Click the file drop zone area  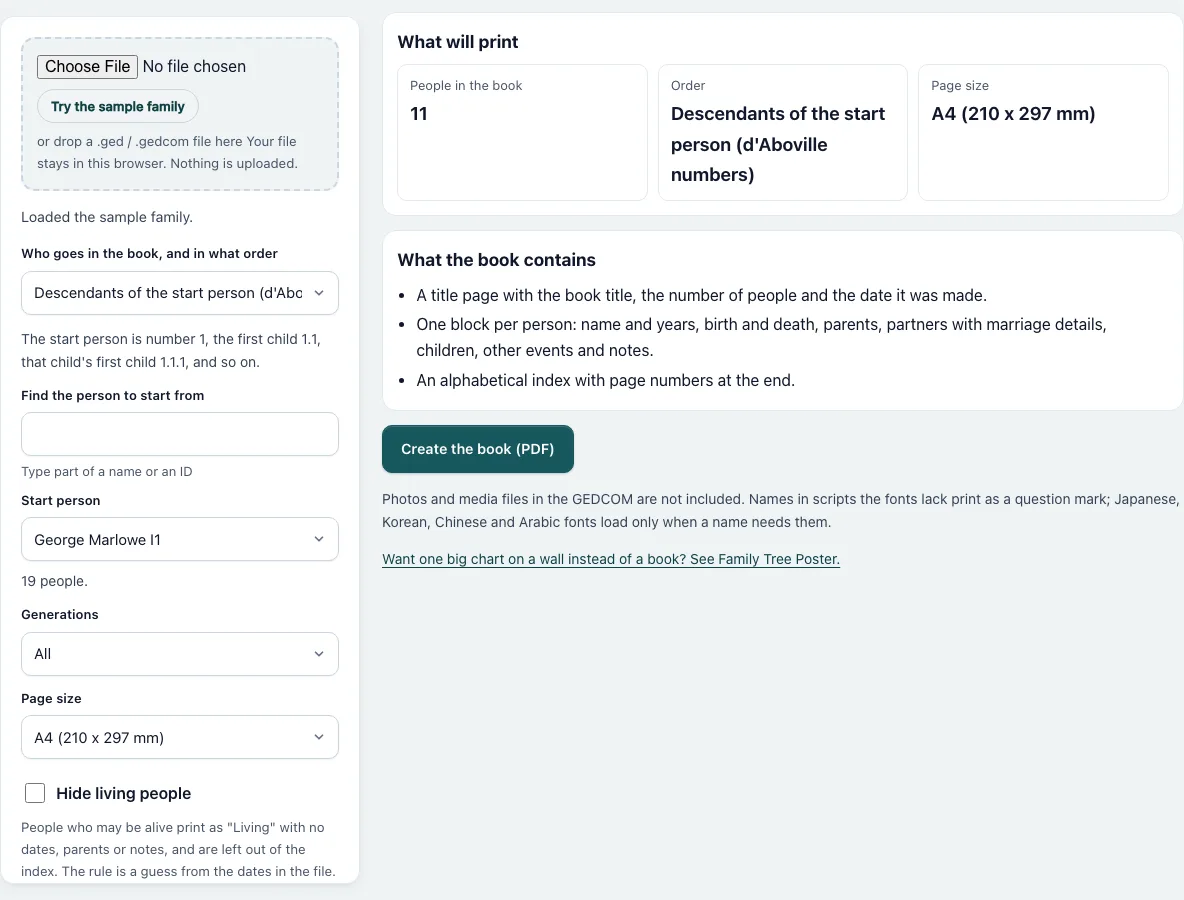[180, 113]
